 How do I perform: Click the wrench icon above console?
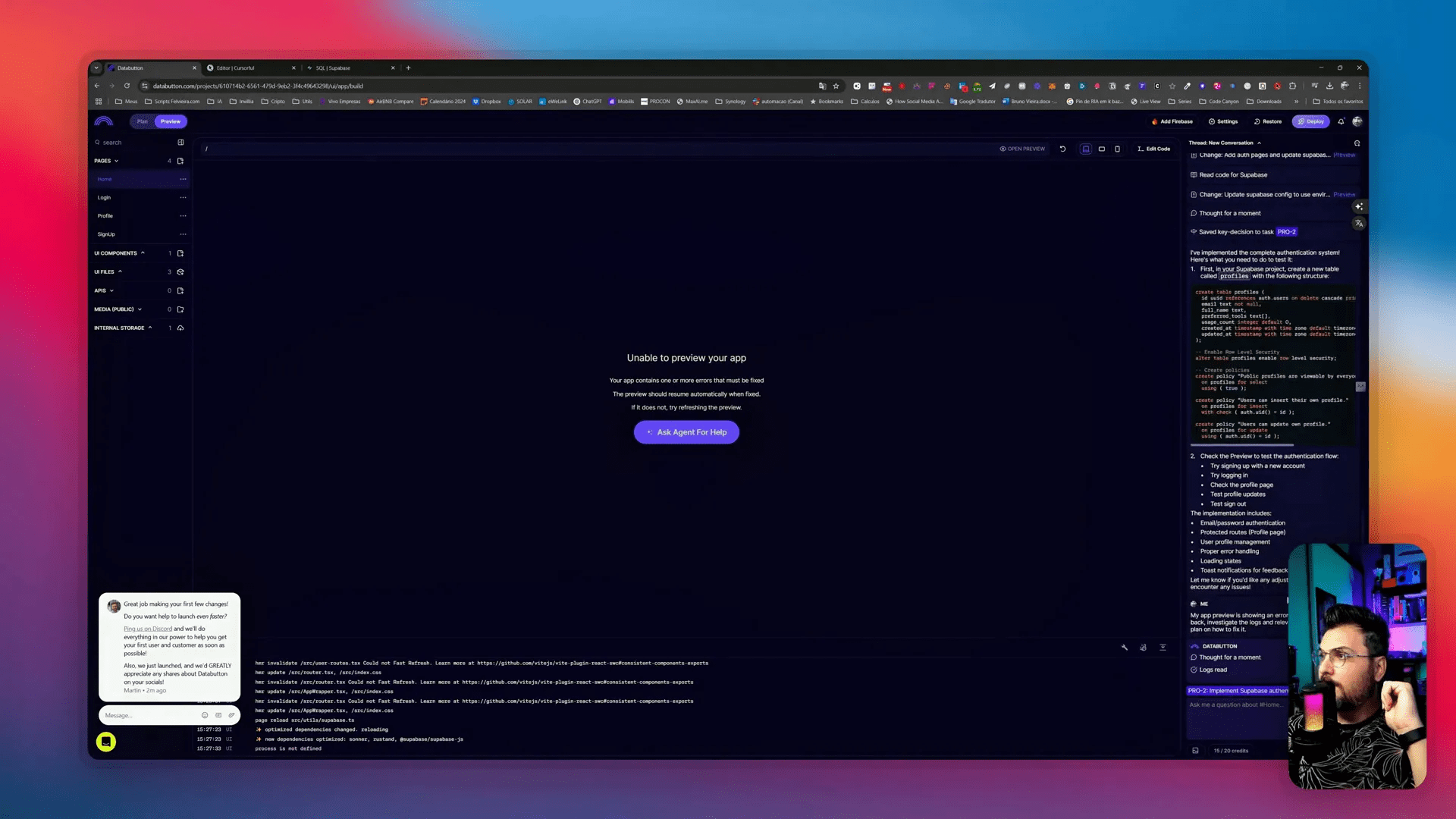(x=1125, y=648)
